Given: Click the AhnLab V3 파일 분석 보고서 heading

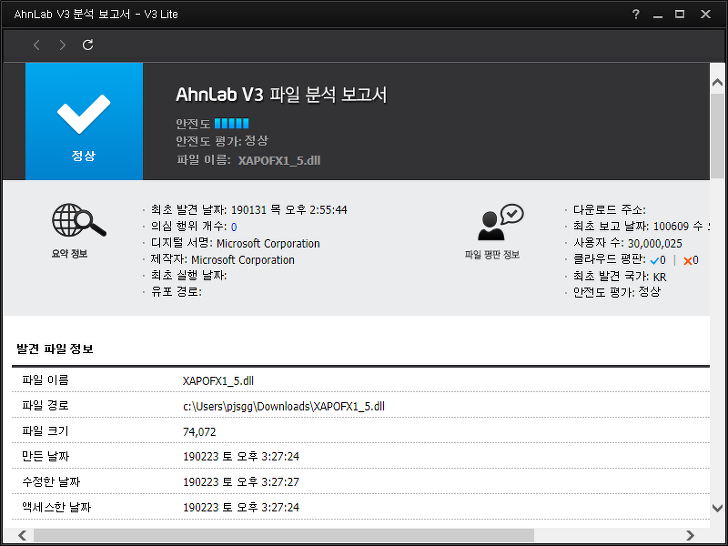Looking at the screenshot, I should coord(281,95).
